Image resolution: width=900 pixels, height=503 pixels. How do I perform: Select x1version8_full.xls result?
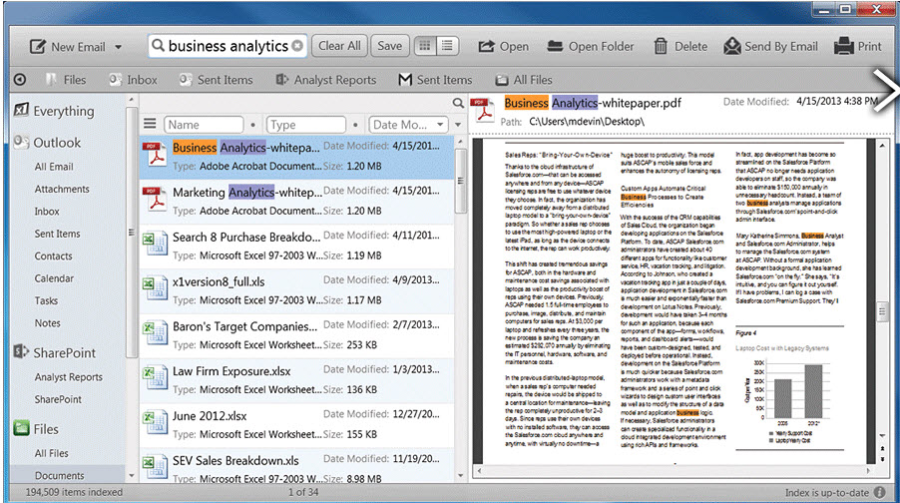[x=297, y=291]
